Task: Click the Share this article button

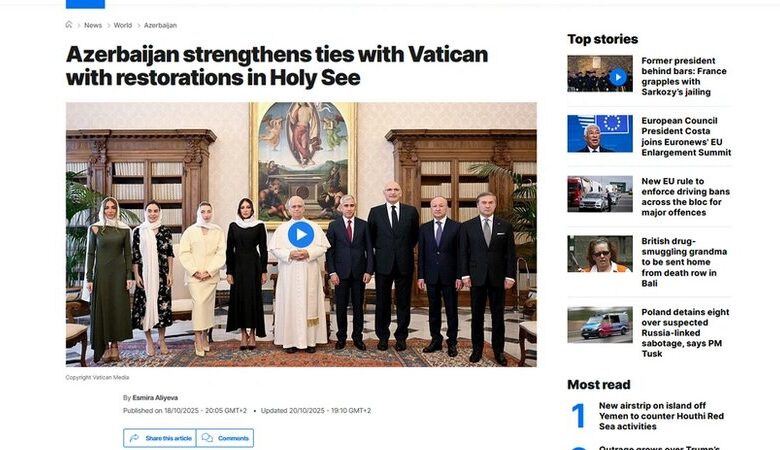Action: [160, 438]
